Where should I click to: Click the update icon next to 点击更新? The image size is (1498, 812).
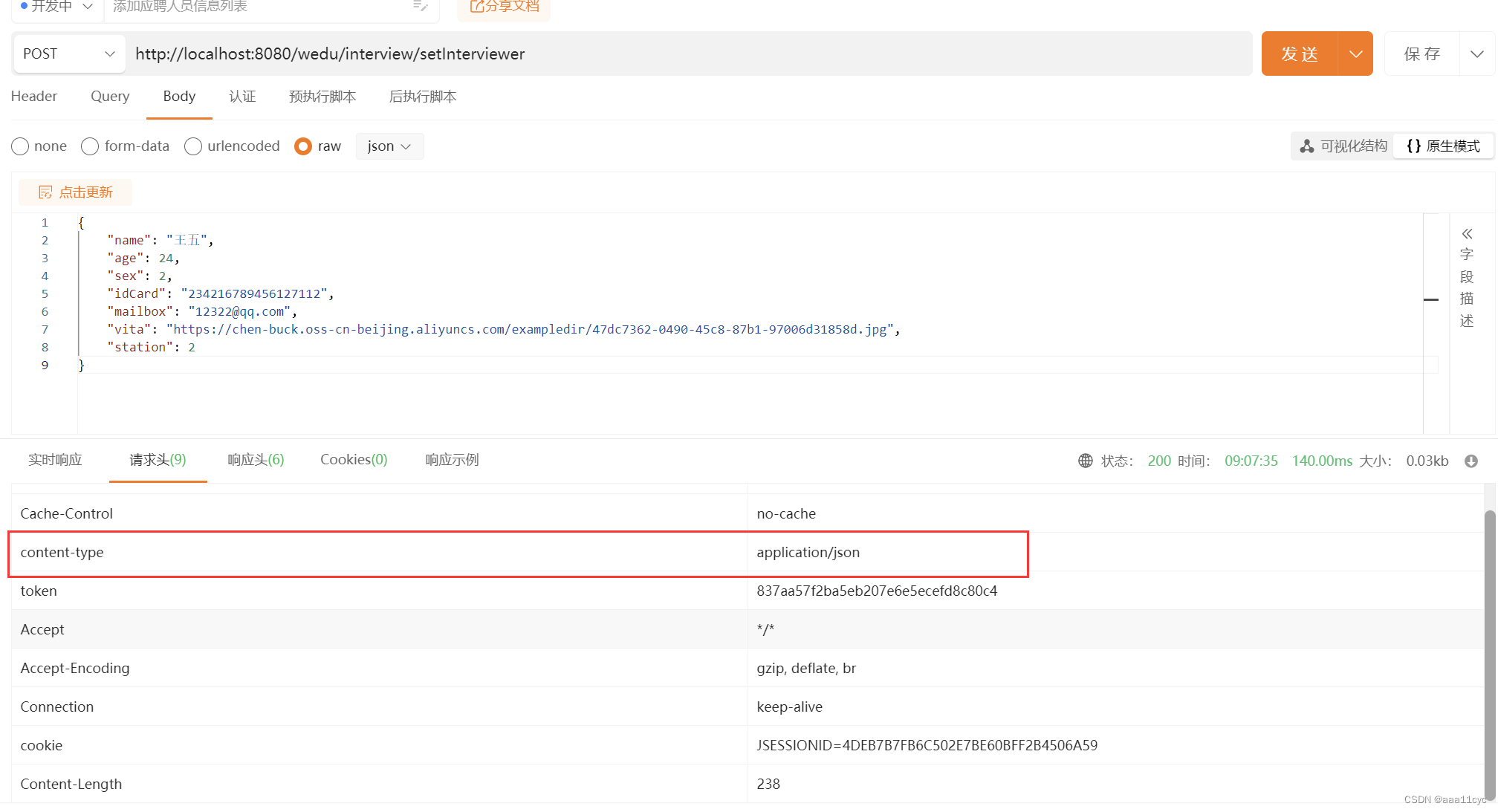[45, 192]
